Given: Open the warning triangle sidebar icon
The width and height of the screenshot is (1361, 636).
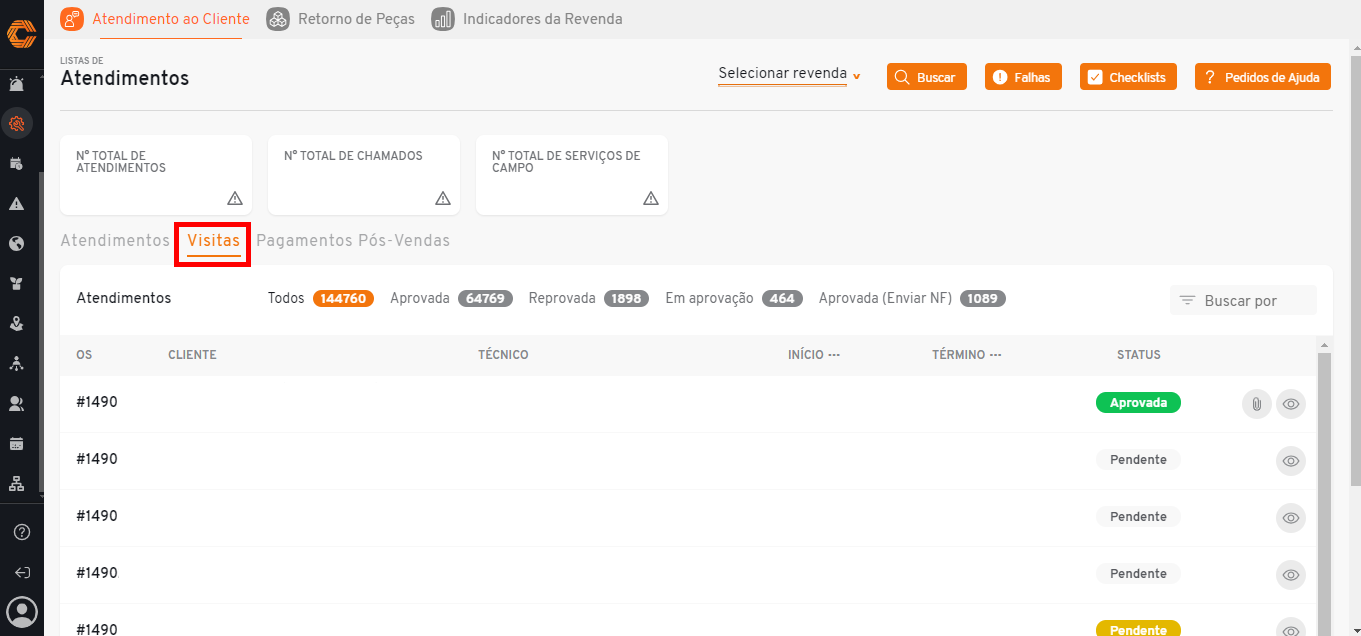Looking at the screenshot, I should tap(17, 203).
